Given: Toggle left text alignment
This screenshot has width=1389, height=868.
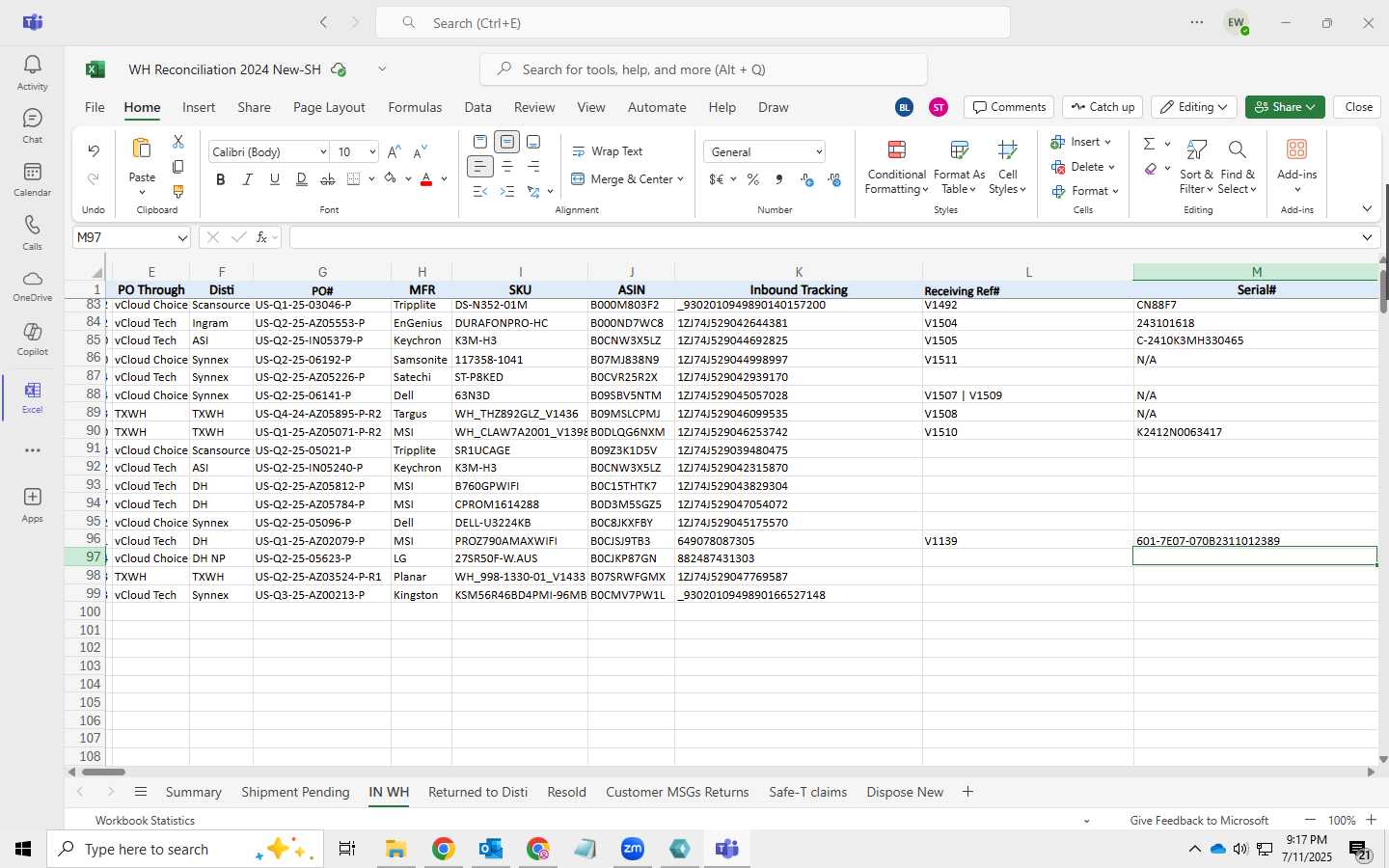Looking at the screenshot, I should point(480,167).
